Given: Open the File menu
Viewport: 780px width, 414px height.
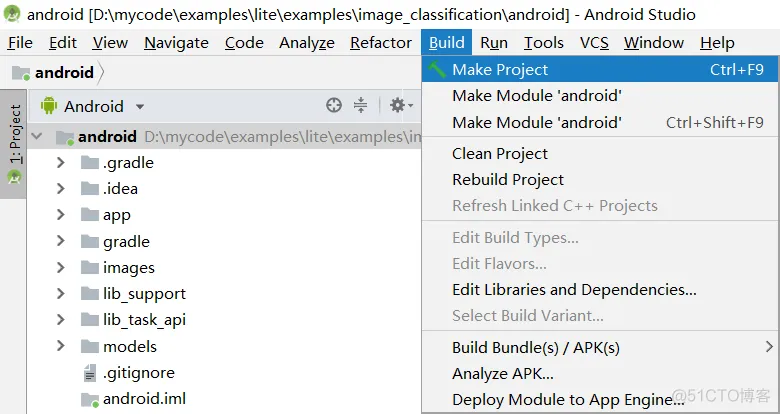Looking at the screenshot, I should (20, 43).
